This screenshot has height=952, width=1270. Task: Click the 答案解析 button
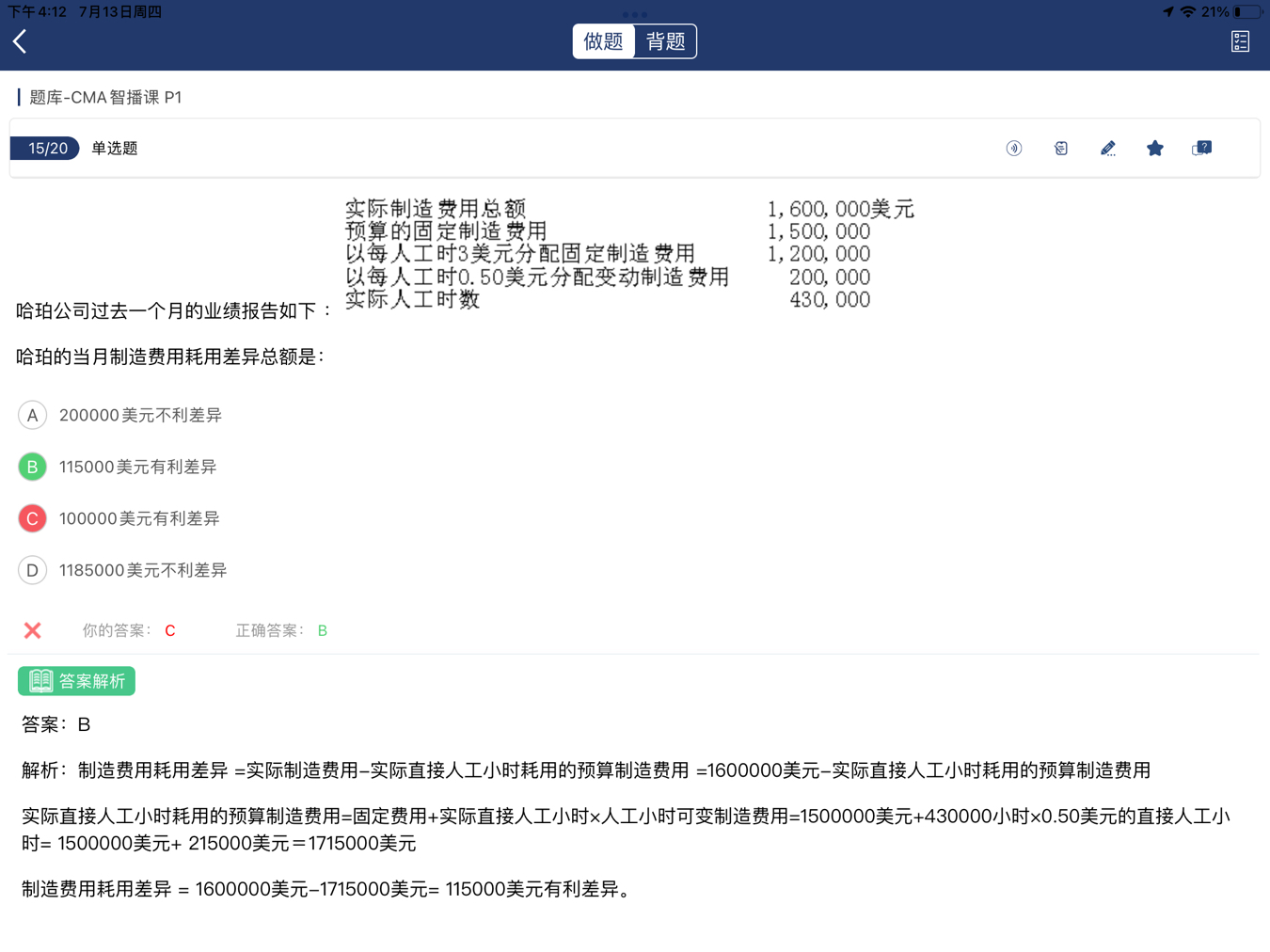(x=77, y=681)
